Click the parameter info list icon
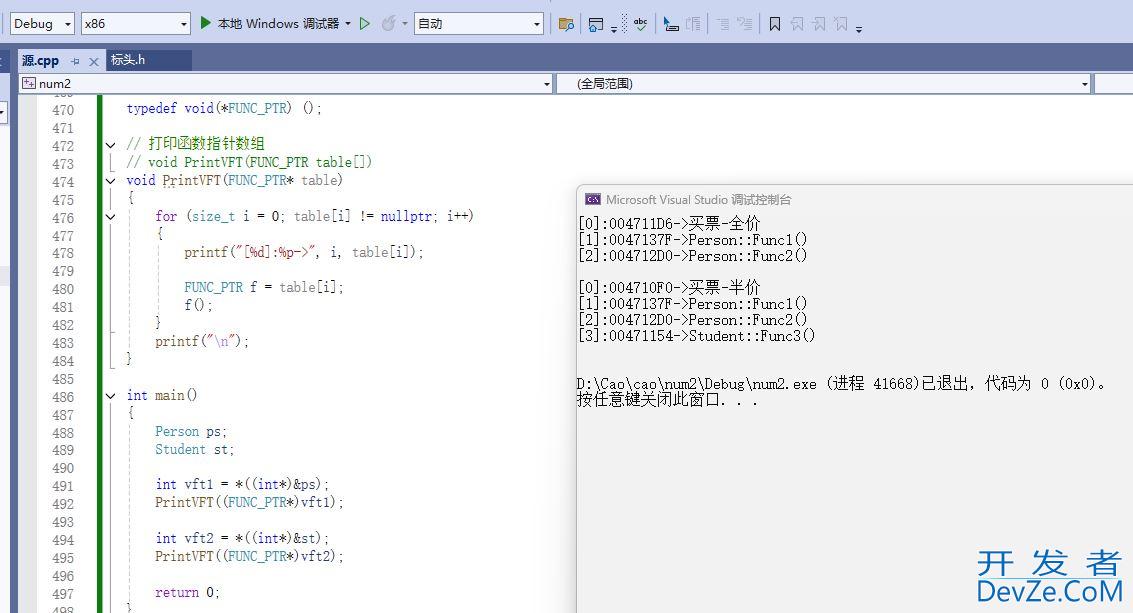 point(693,25)
